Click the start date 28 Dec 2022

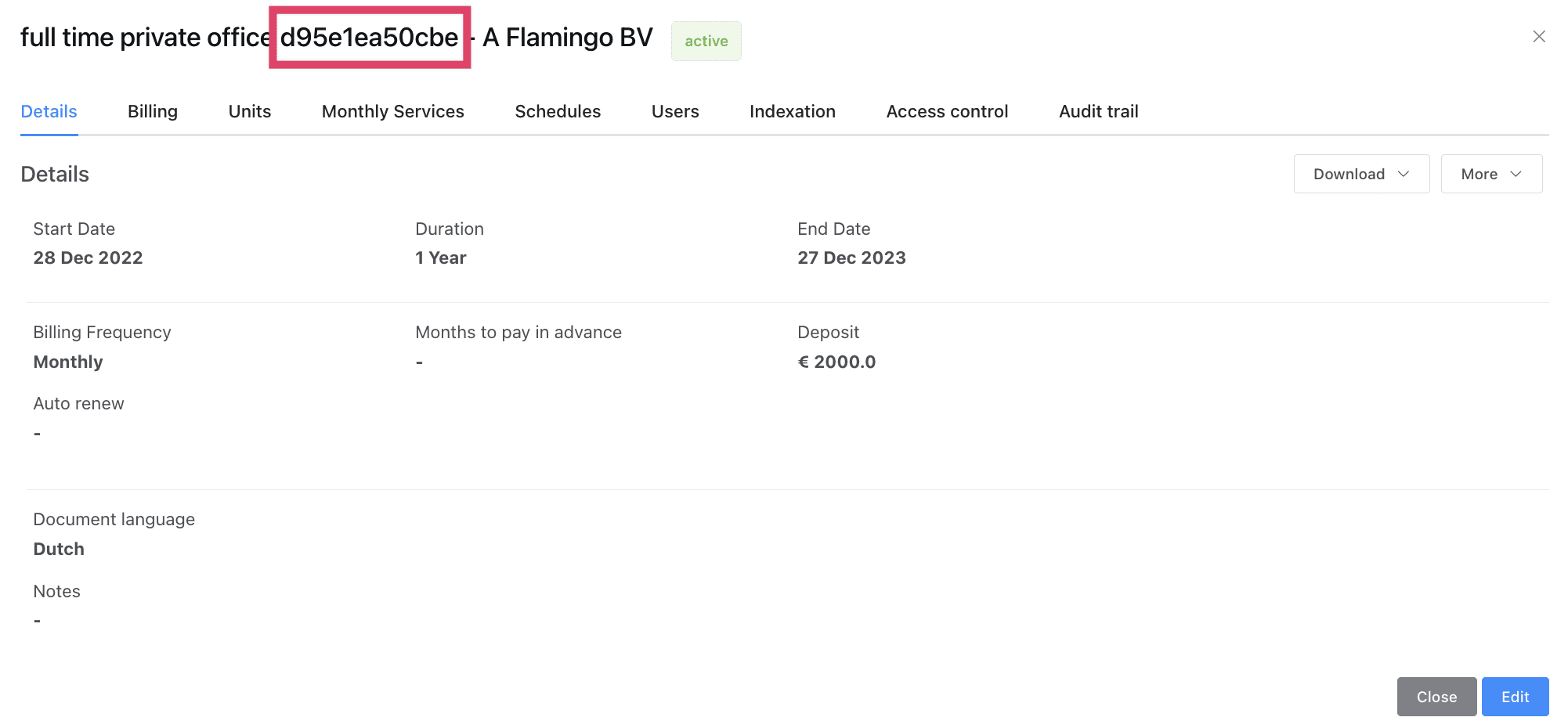(88, 258)
